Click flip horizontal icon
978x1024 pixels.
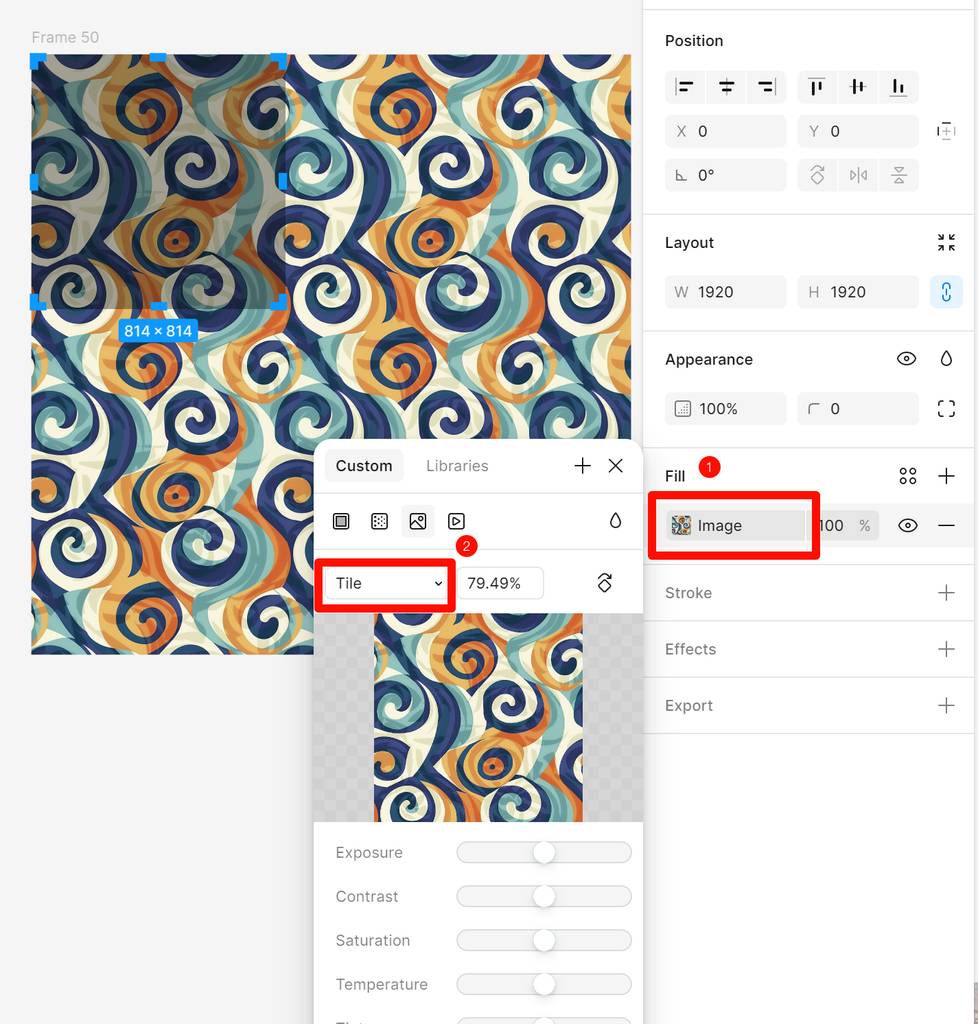click(858, 175)
